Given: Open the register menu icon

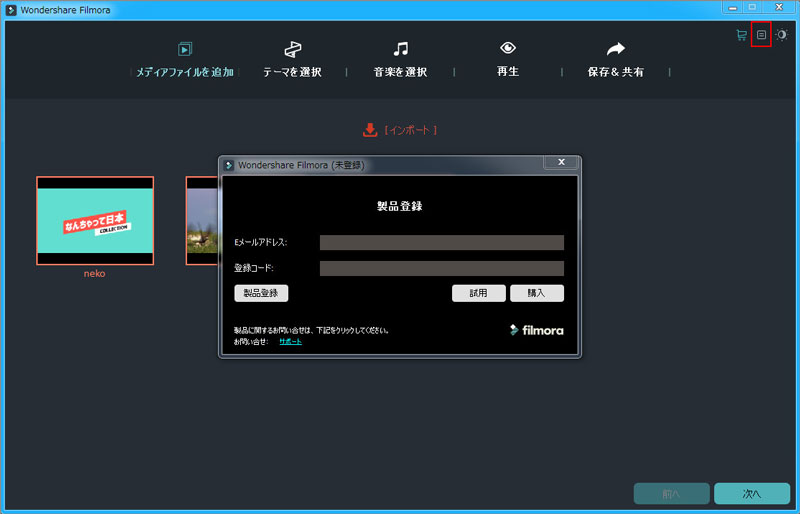Looking at the screenshot, I should pyautogui.click(x=761, y=35).
